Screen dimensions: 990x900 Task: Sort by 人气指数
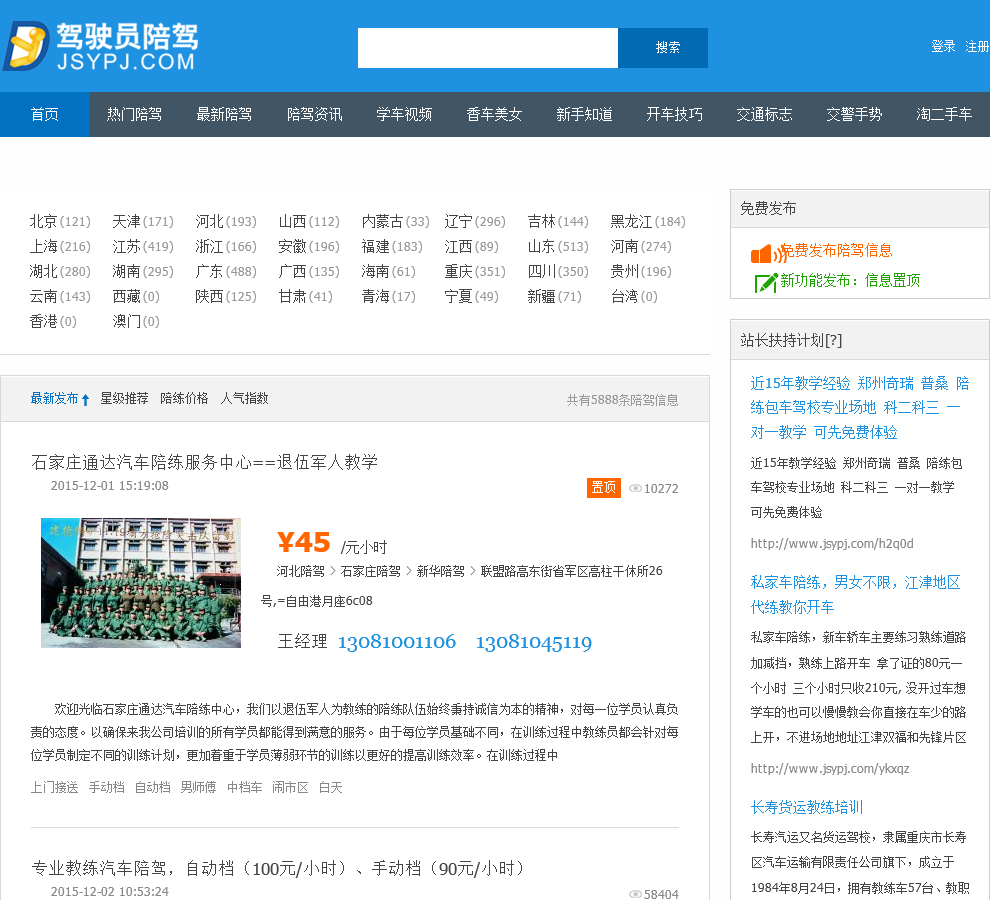point(244,399)
